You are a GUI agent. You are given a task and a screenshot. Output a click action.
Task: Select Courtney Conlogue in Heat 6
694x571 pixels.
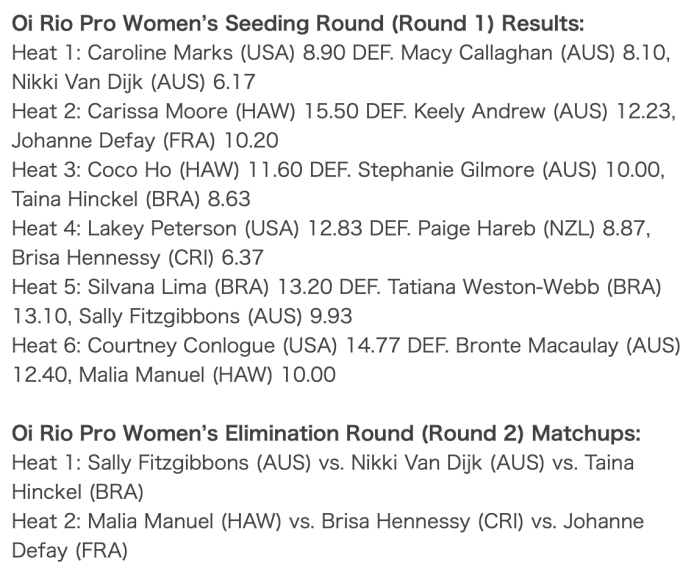point(181,345)
